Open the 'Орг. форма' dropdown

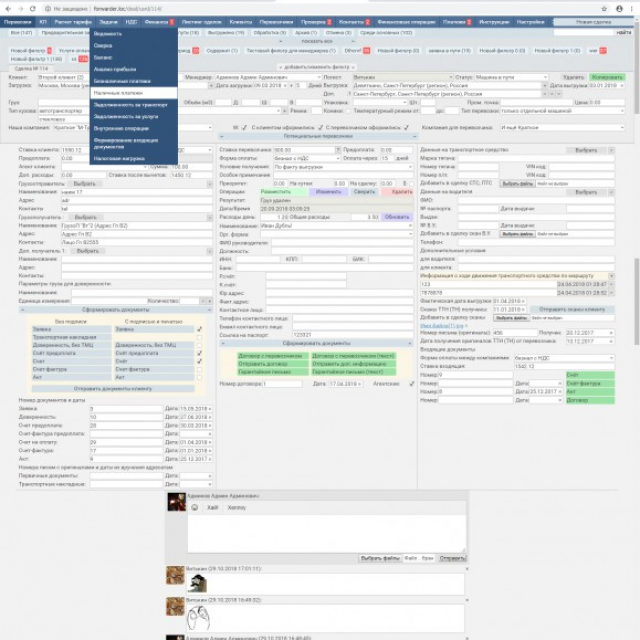point(337,234)
